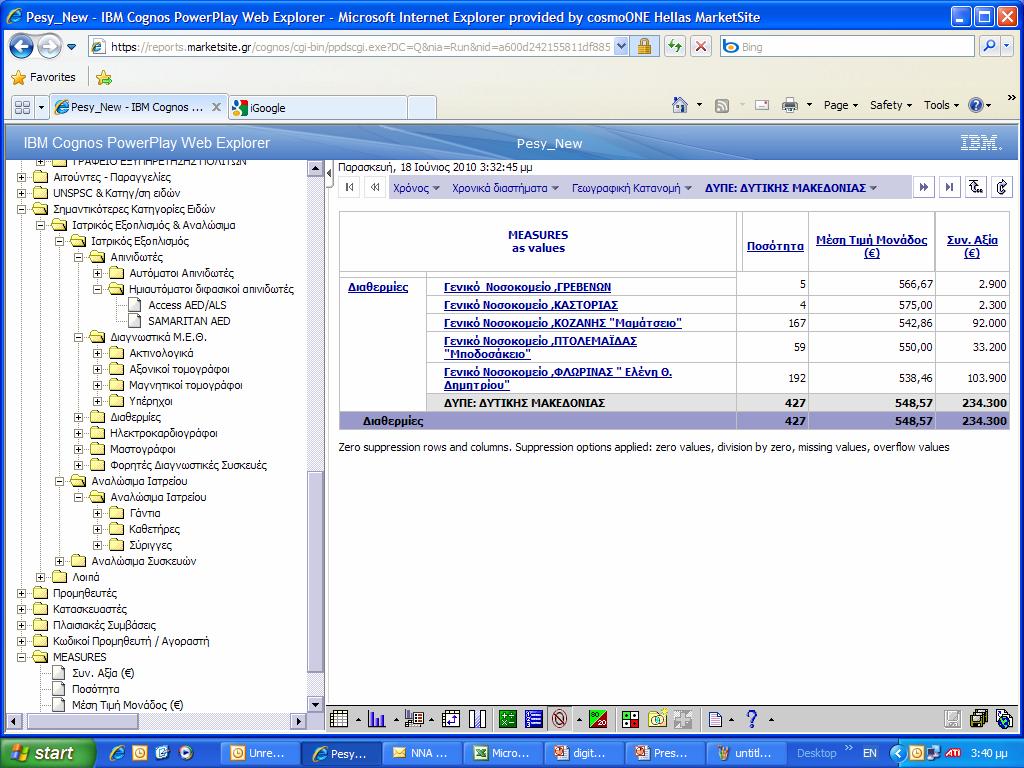Open custom exception highlighting icon
Viewport: 1024px width, 768px height.
pos(630,719)
